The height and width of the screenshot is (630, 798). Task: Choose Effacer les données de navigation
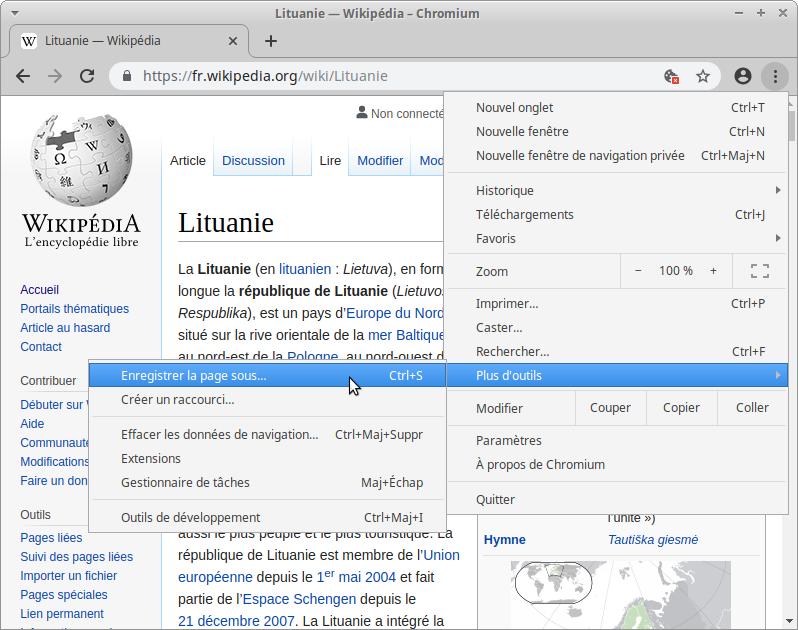tap(219, 435)
